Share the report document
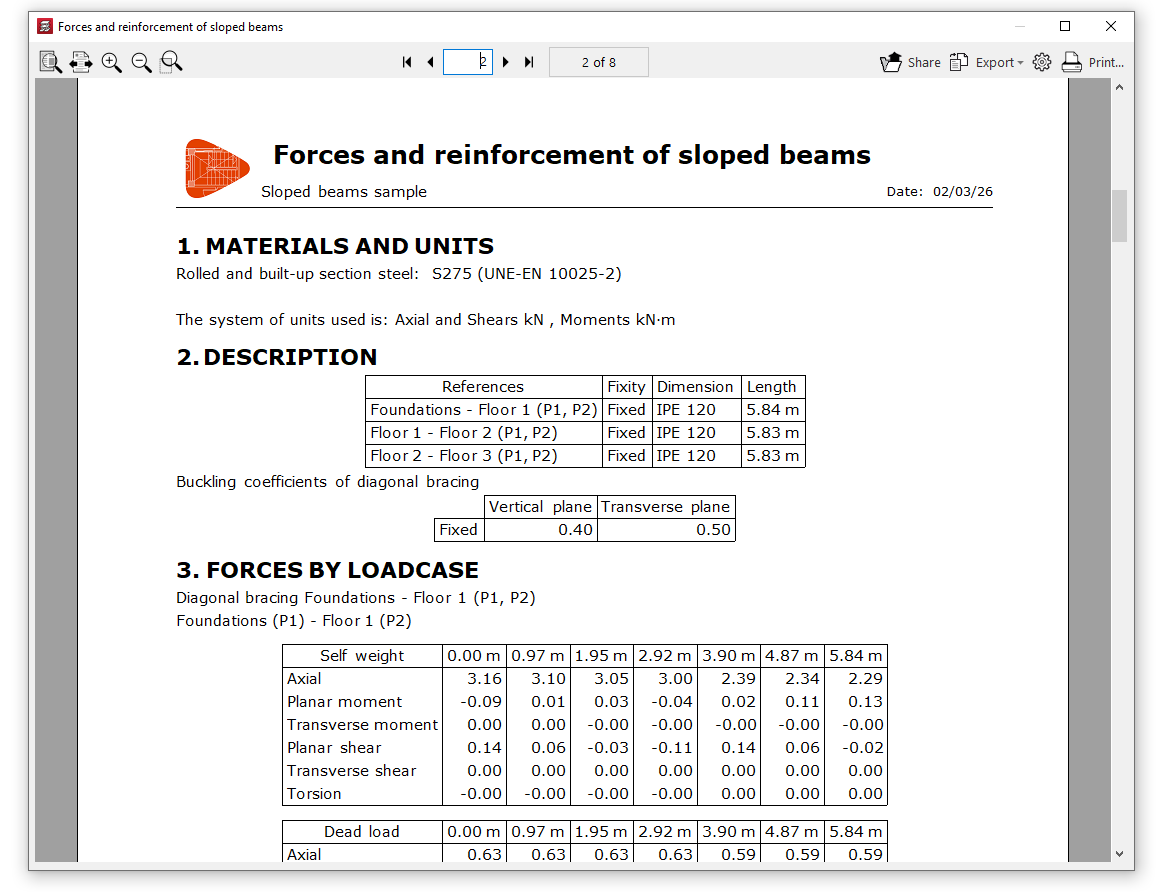Viewport: 1170px width, 892px height. tap(910, 62)
